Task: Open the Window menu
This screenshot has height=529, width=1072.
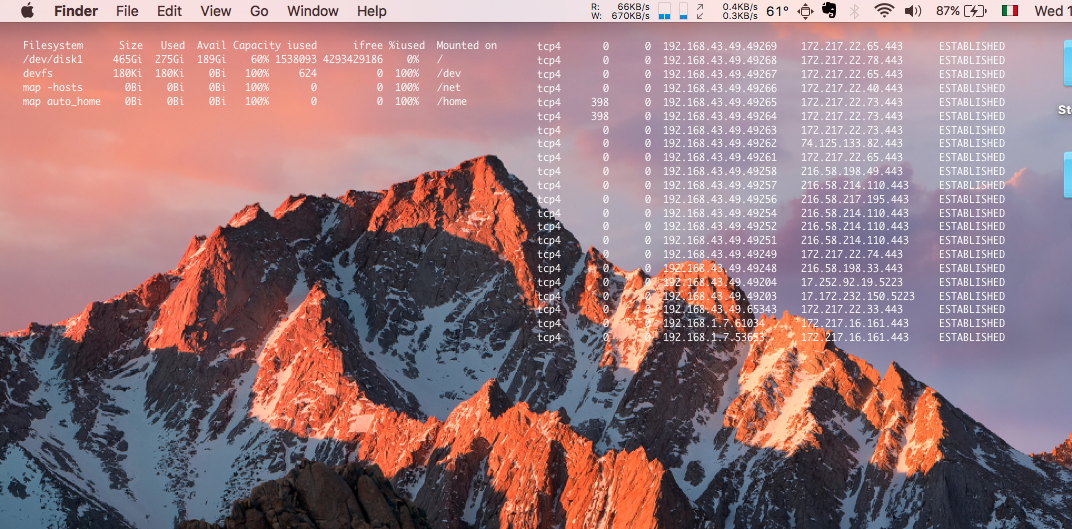Action: pyautogui.click(x=313, y=11)
